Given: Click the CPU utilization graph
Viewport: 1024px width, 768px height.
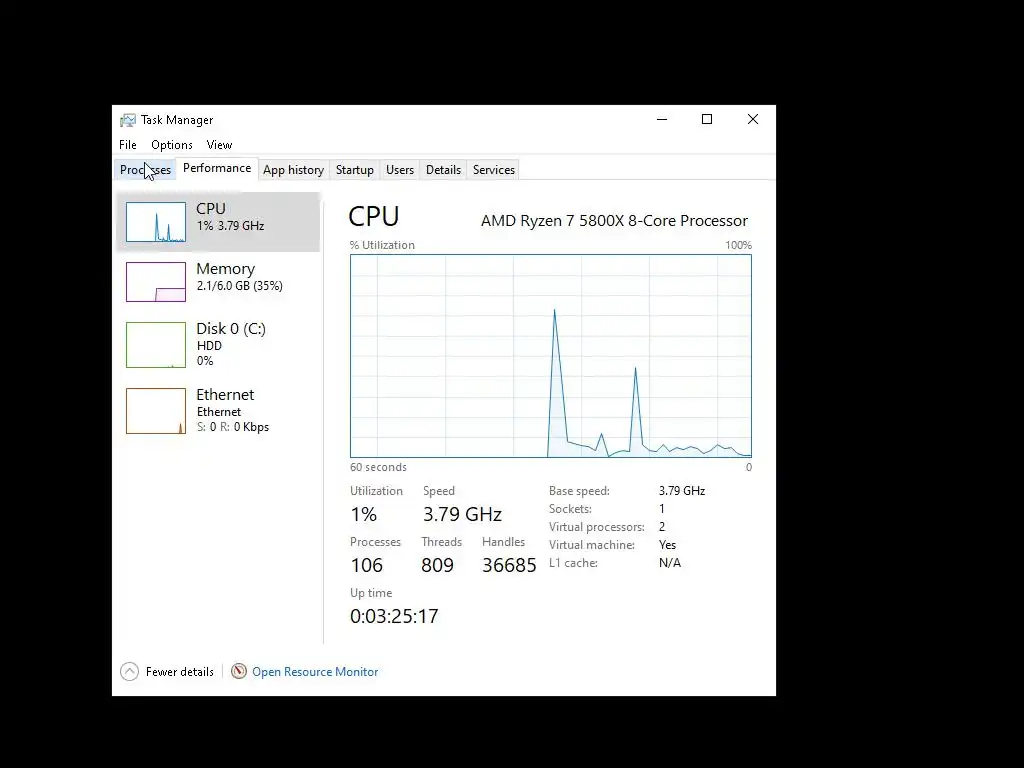Looking at the screenshot, I should pos(551,356).
